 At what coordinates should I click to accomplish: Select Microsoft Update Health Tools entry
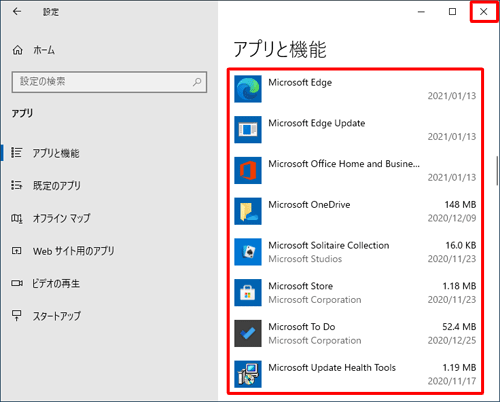click(x=332, y=367)
